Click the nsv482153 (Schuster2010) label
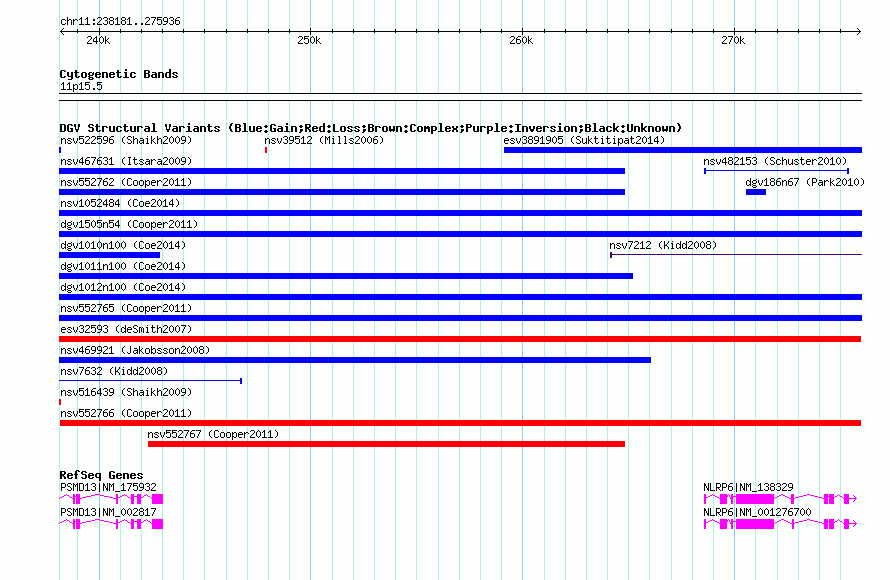 click(775, 161)
